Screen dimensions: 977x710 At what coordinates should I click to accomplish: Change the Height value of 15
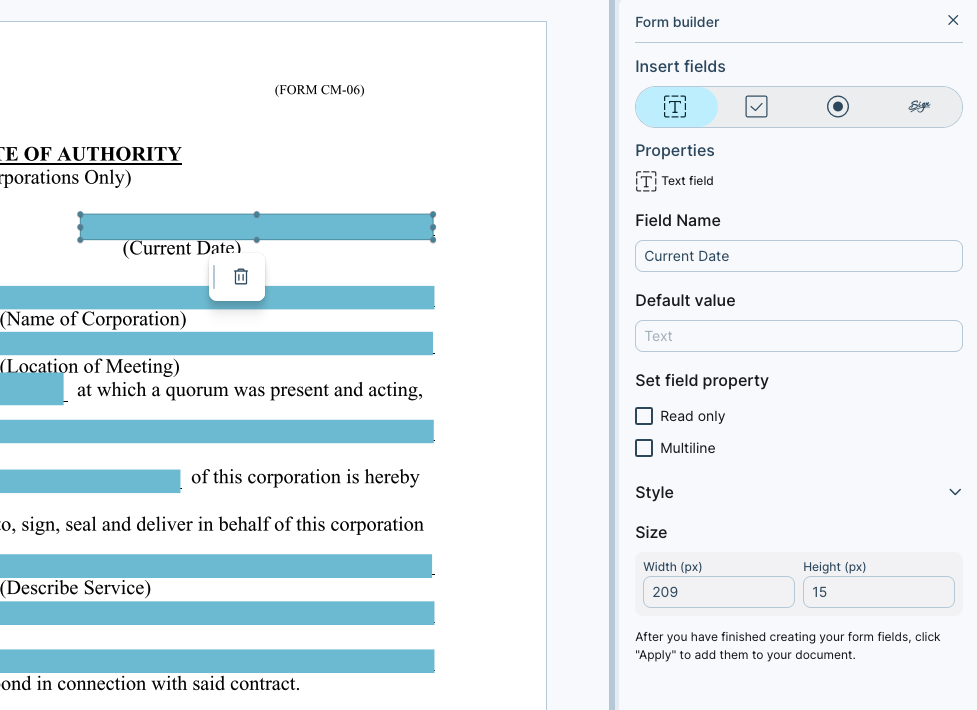click(x=877, y=592)
